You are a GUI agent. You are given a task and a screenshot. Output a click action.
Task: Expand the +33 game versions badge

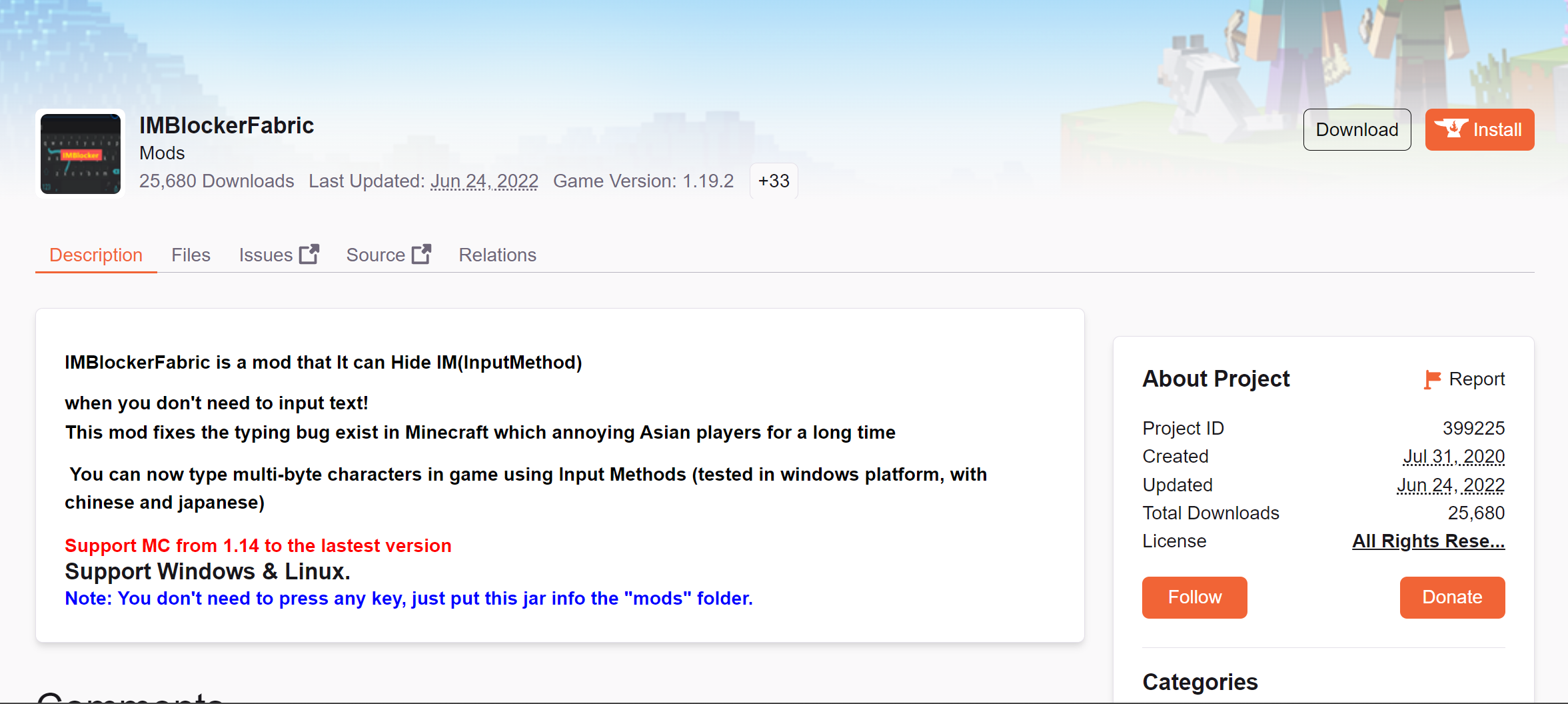(x=774, y=181)
